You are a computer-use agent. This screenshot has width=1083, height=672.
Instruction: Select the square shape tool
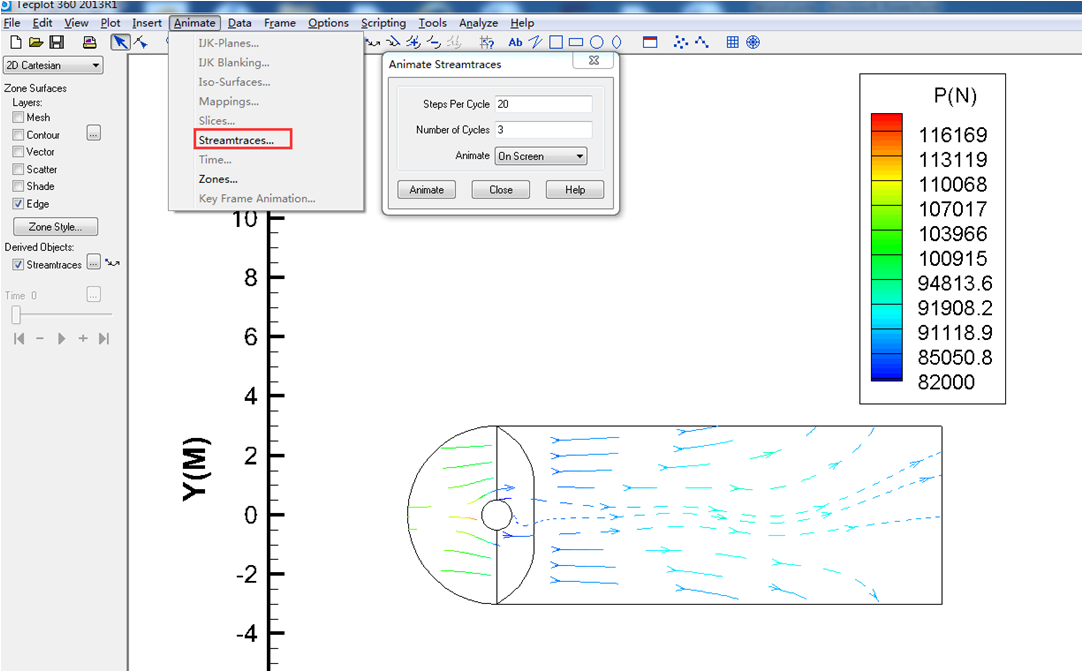click(x=555, y=42)
